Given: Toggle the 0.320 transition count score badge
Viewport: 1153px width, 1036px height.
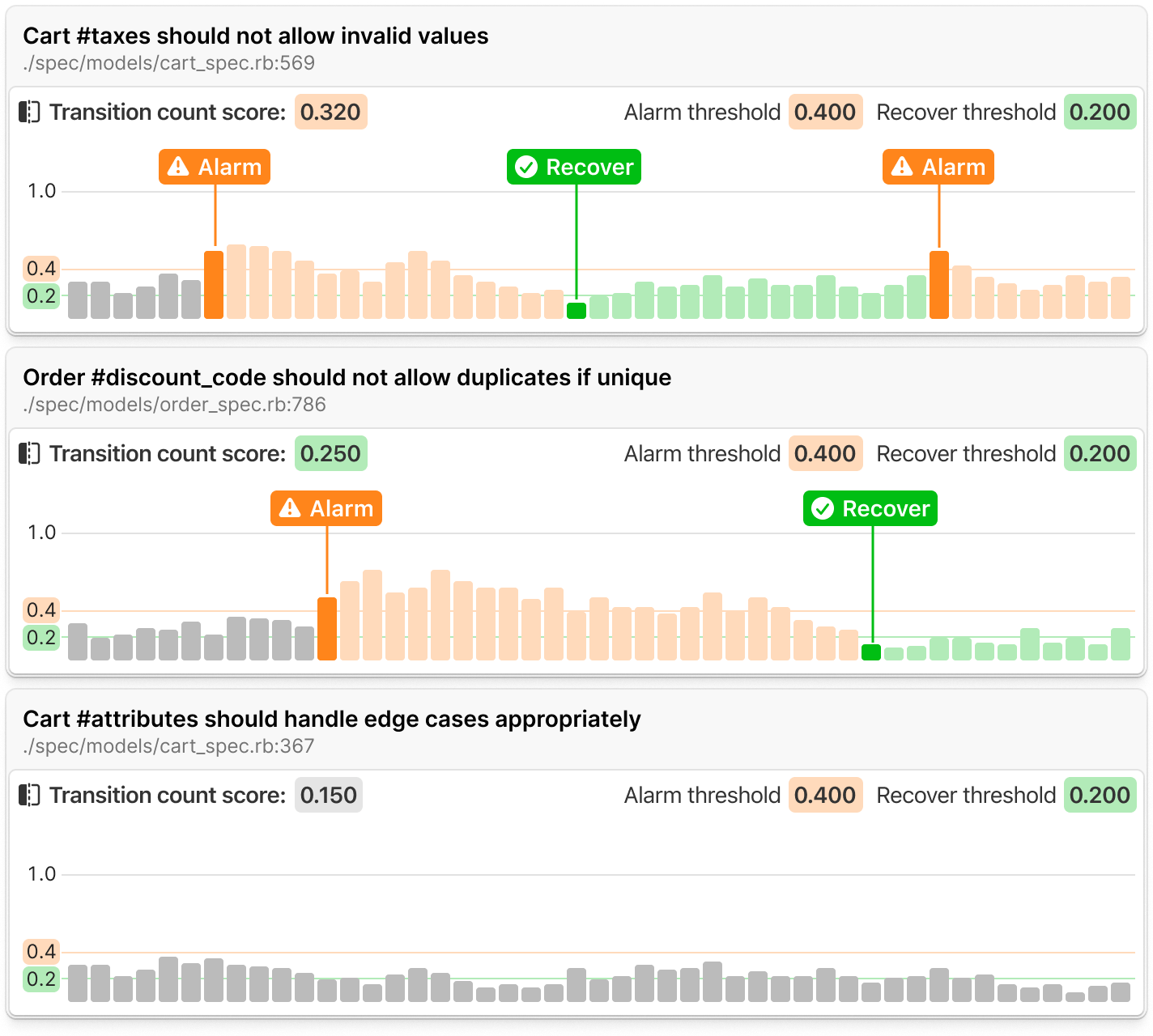Looking at the screenshot, I should (330, 112).
